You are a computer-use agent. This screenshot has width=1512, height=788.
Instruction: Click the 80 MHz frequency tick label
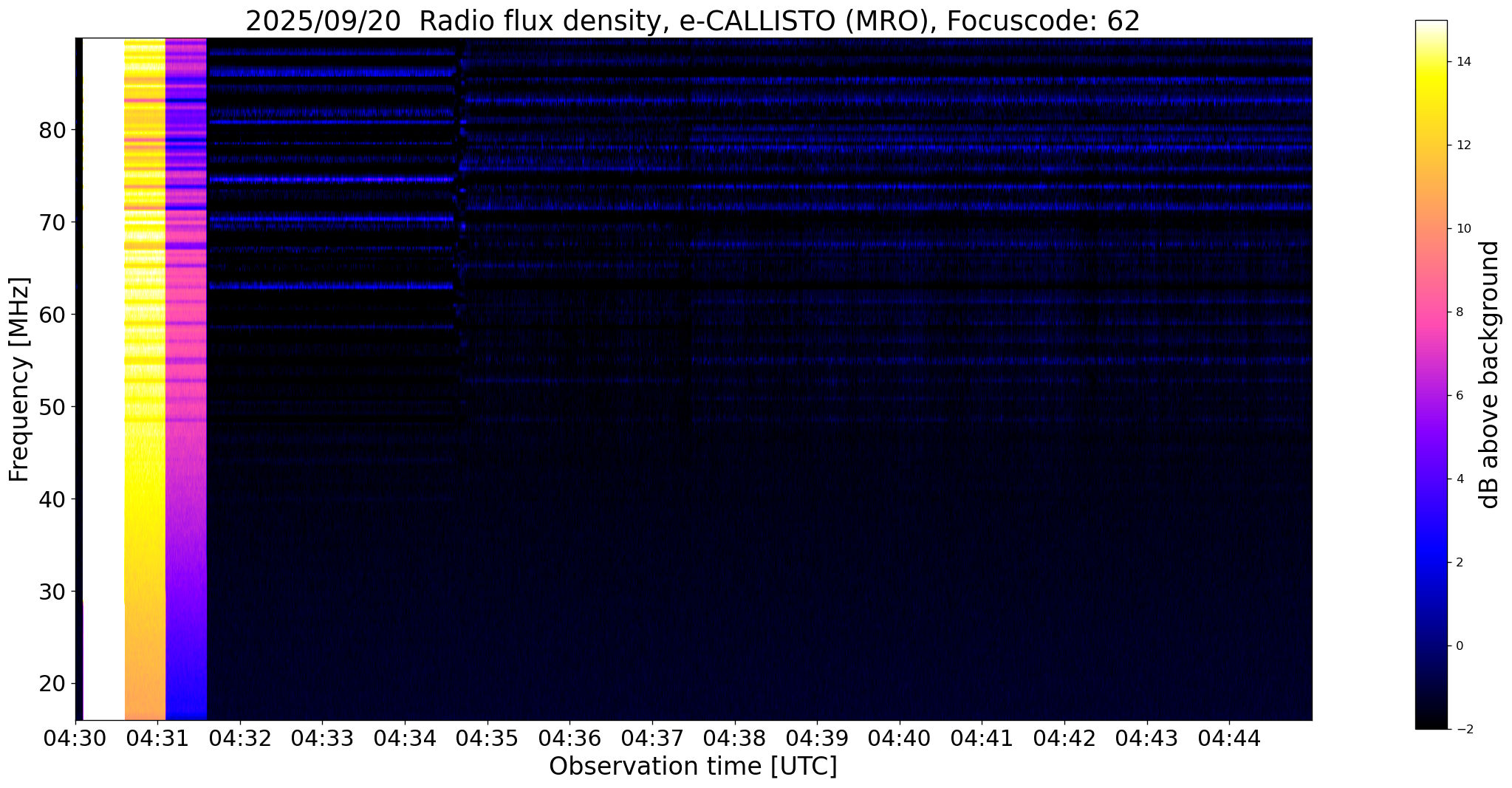(x=52, y=130)
